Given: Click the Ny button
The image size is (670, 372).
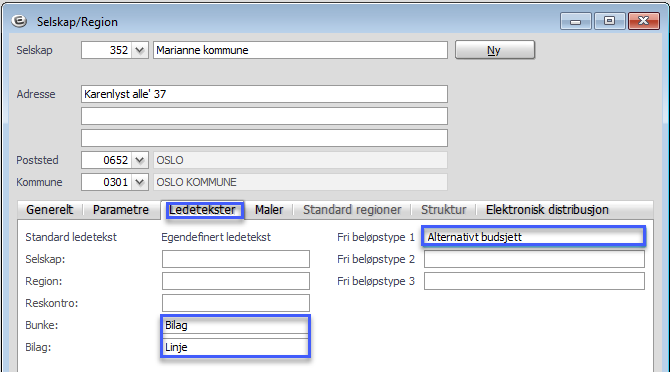Looking at the screenshot, I should click(x=495, y=50).
